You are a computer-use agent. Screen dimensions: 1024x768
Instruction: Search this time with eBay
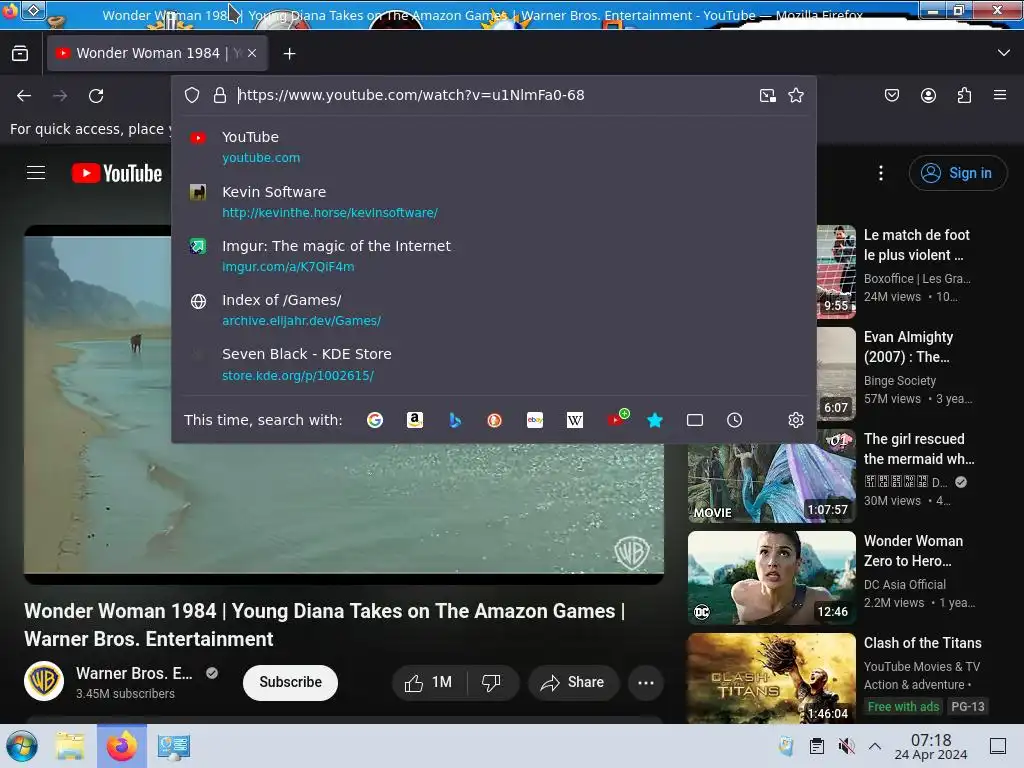click(x=535, y=420)
